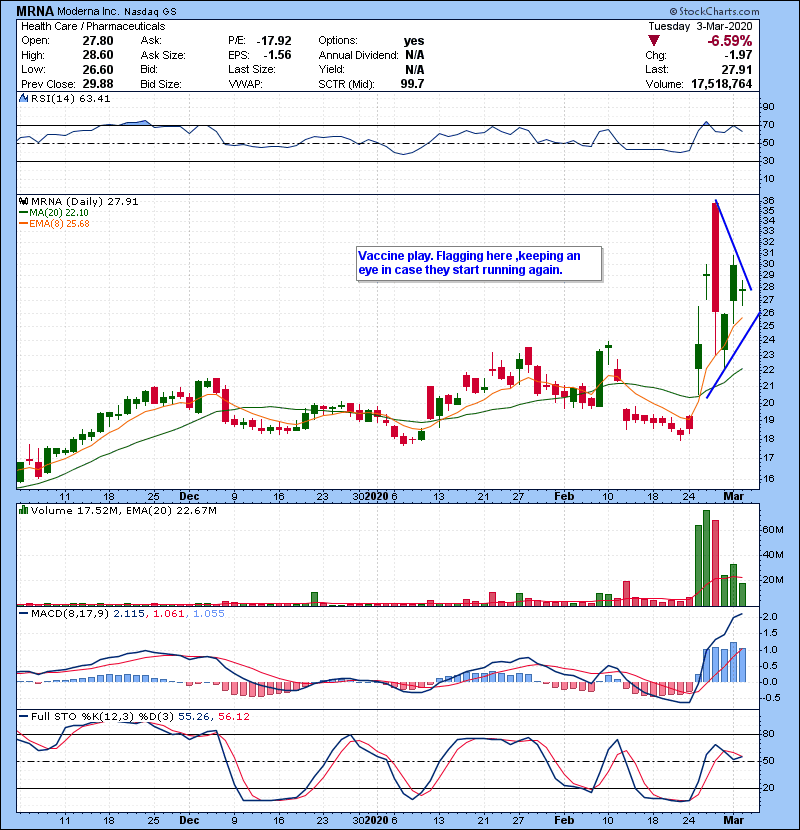This screenshot has width=800, height=830.
Task: Click the 90 label on RSI axis
Action: coord(768,107)
